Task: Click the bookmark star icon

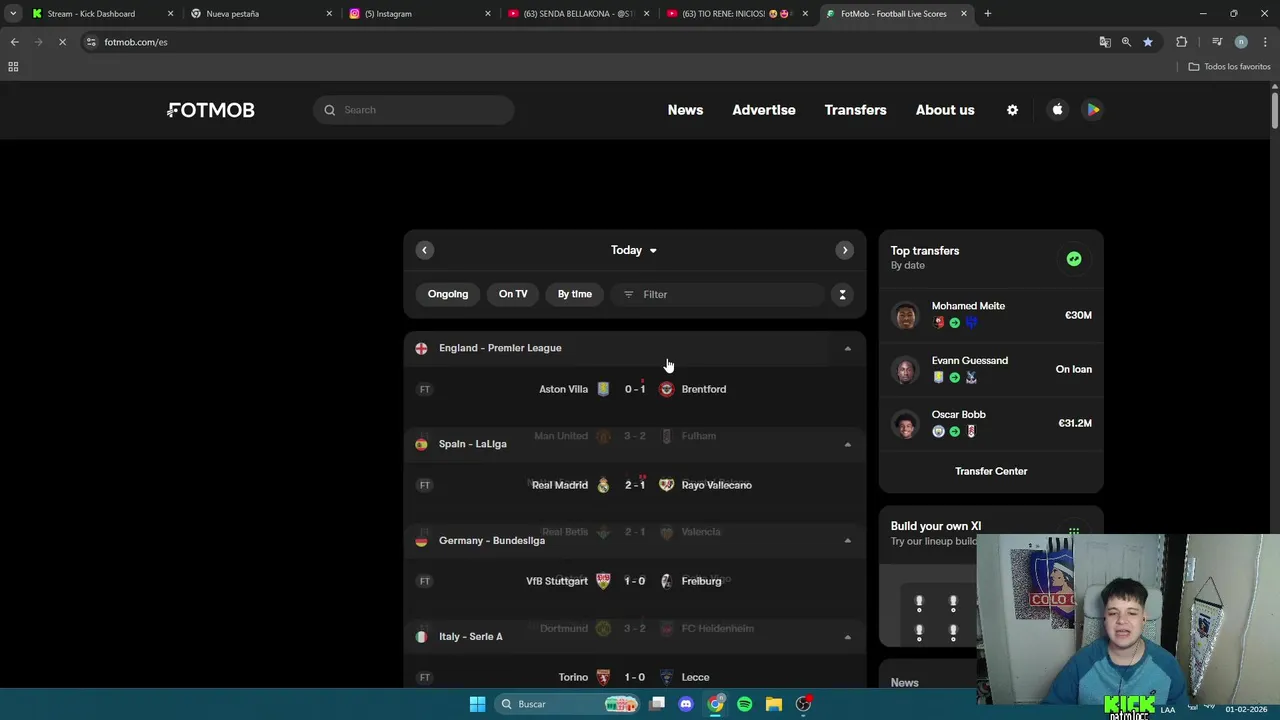Action: [x=1148, y=42]
